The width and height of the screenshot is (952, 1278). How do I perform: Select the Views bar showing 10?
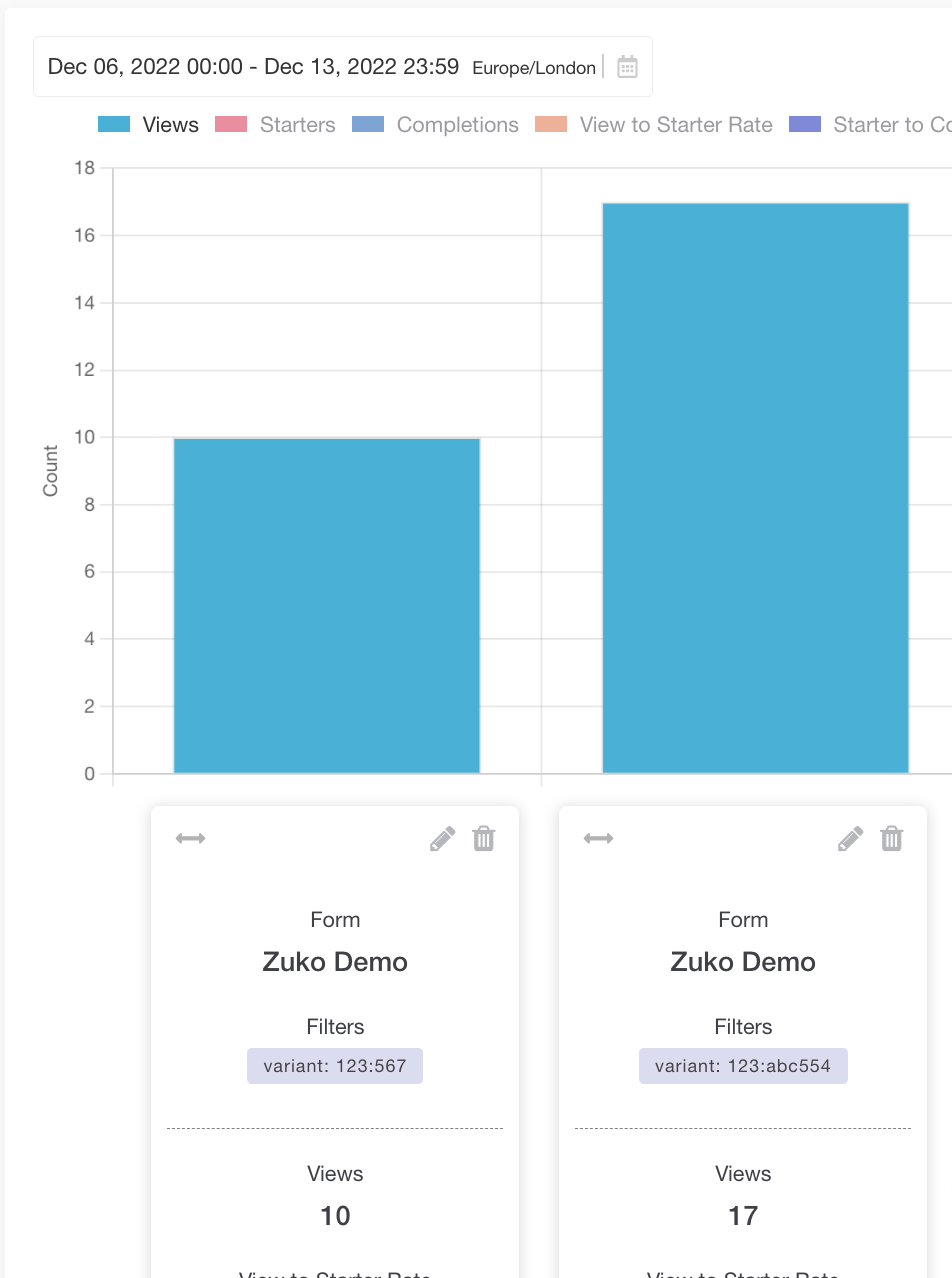327,600
